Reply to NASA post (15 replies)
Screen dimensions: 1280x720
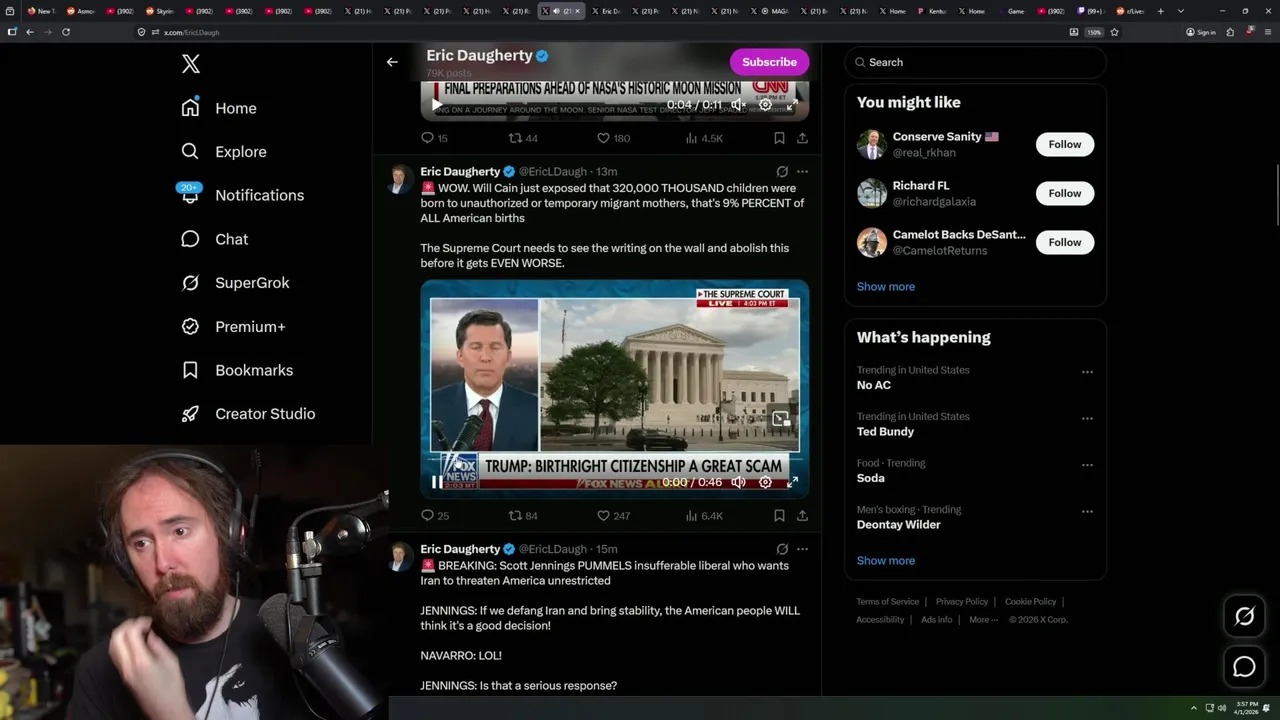tap(435, 138)
